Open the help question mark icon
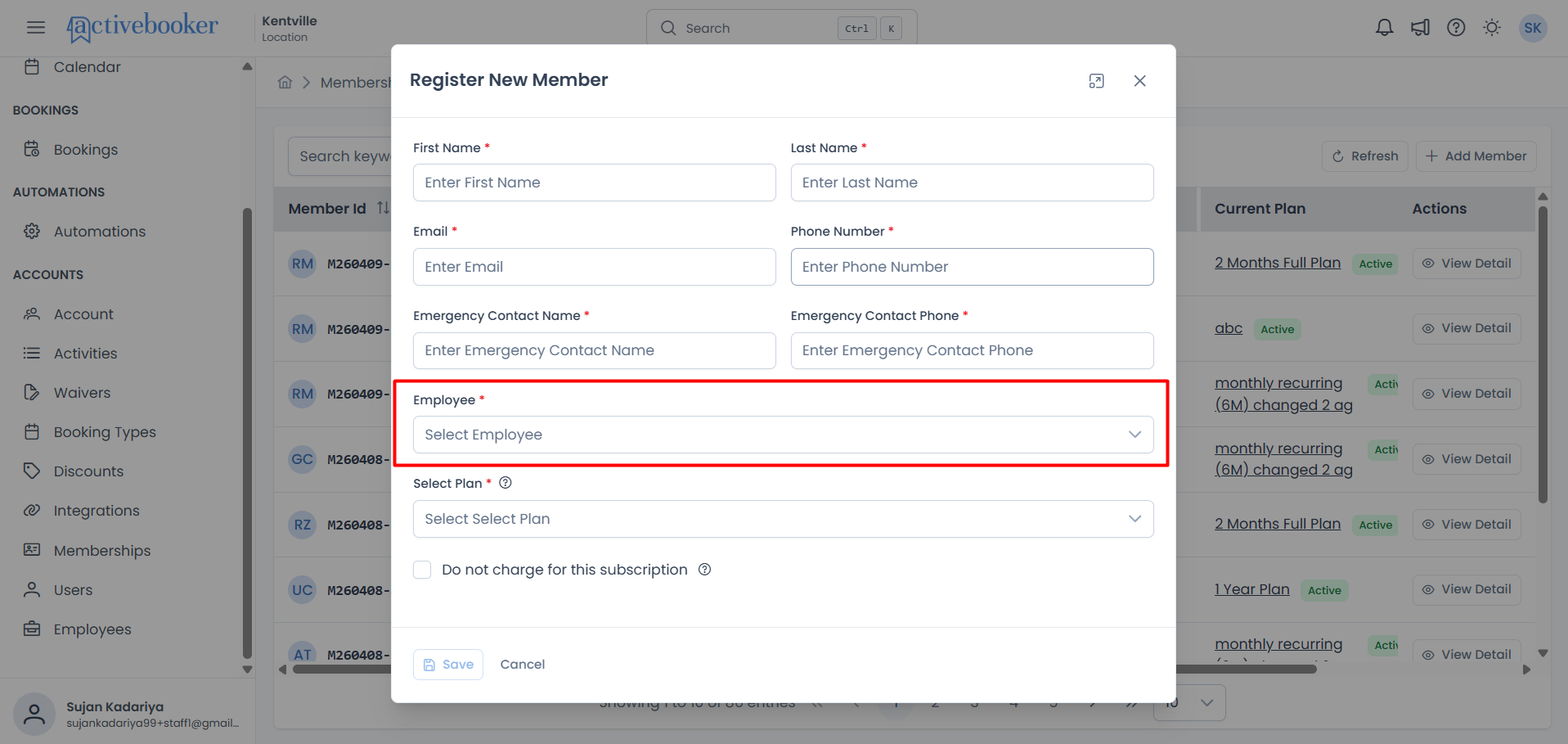 point(1456,28)
